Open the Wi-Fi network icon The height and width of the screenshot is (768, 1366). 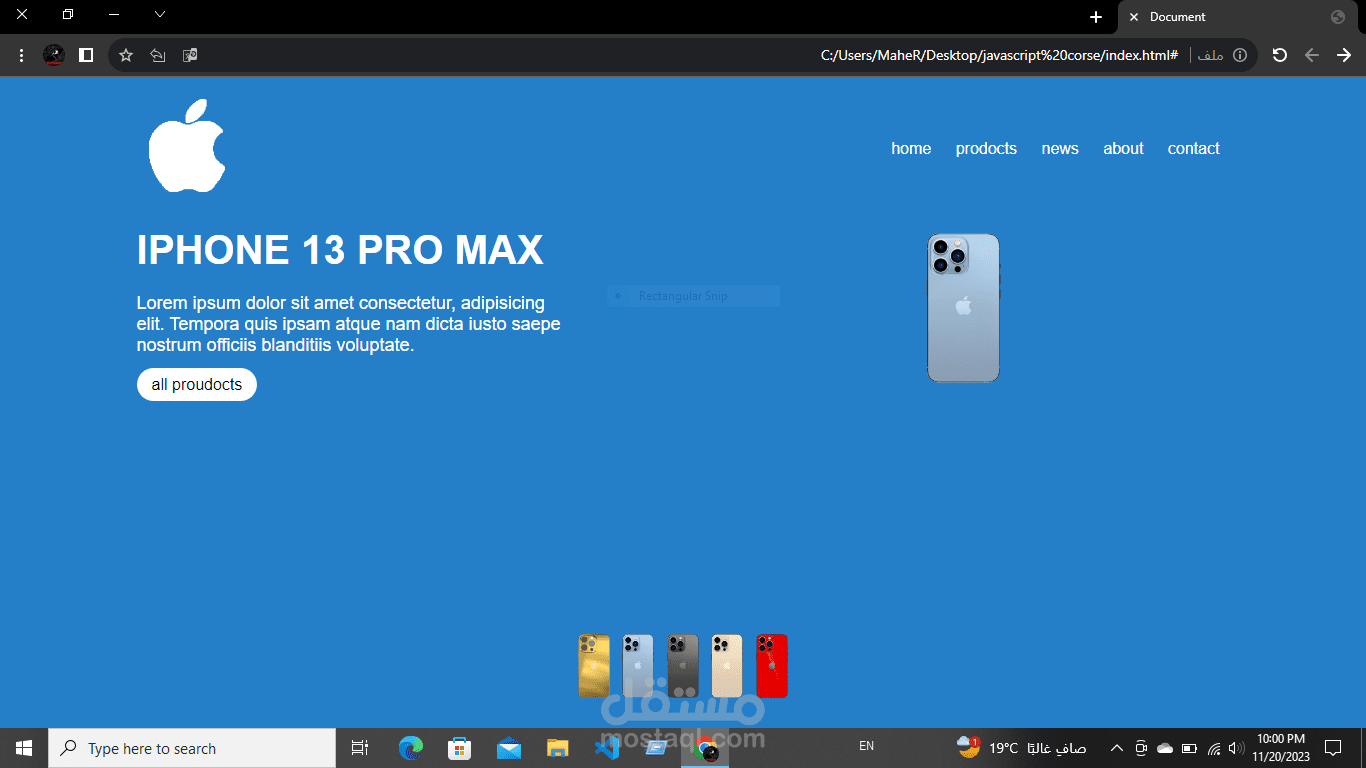click(x=1214, y=748)
